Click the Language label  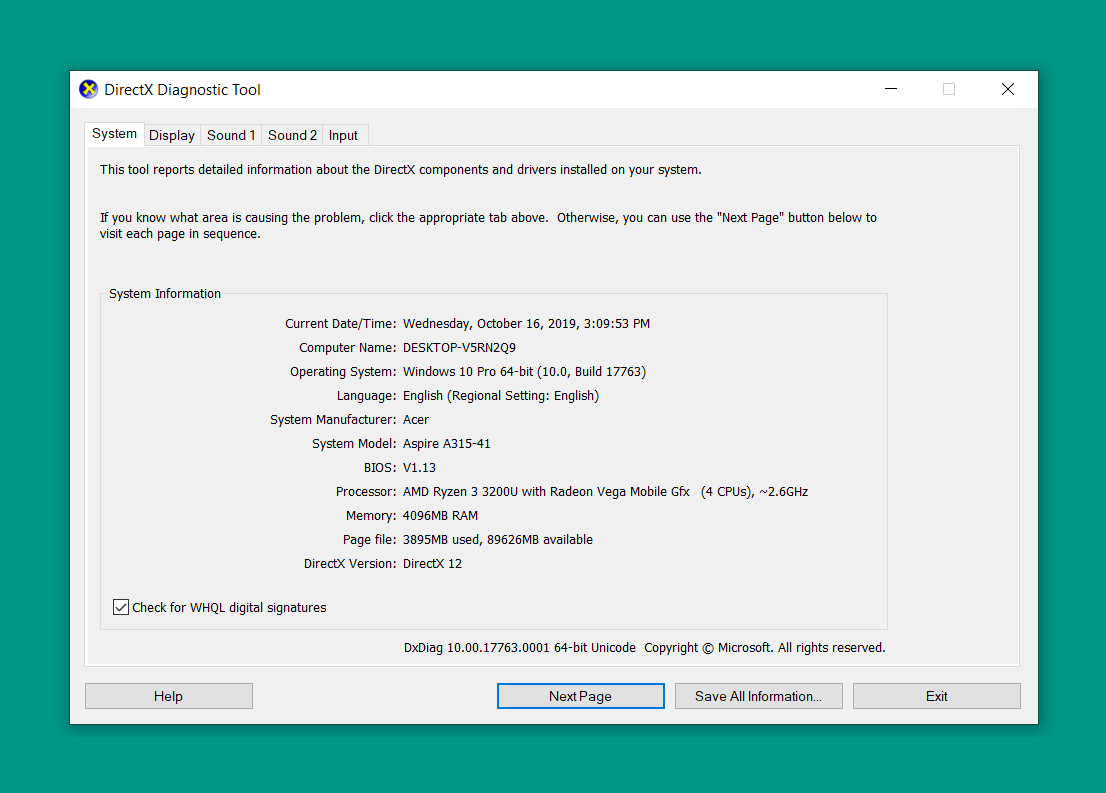coord(366,396)
